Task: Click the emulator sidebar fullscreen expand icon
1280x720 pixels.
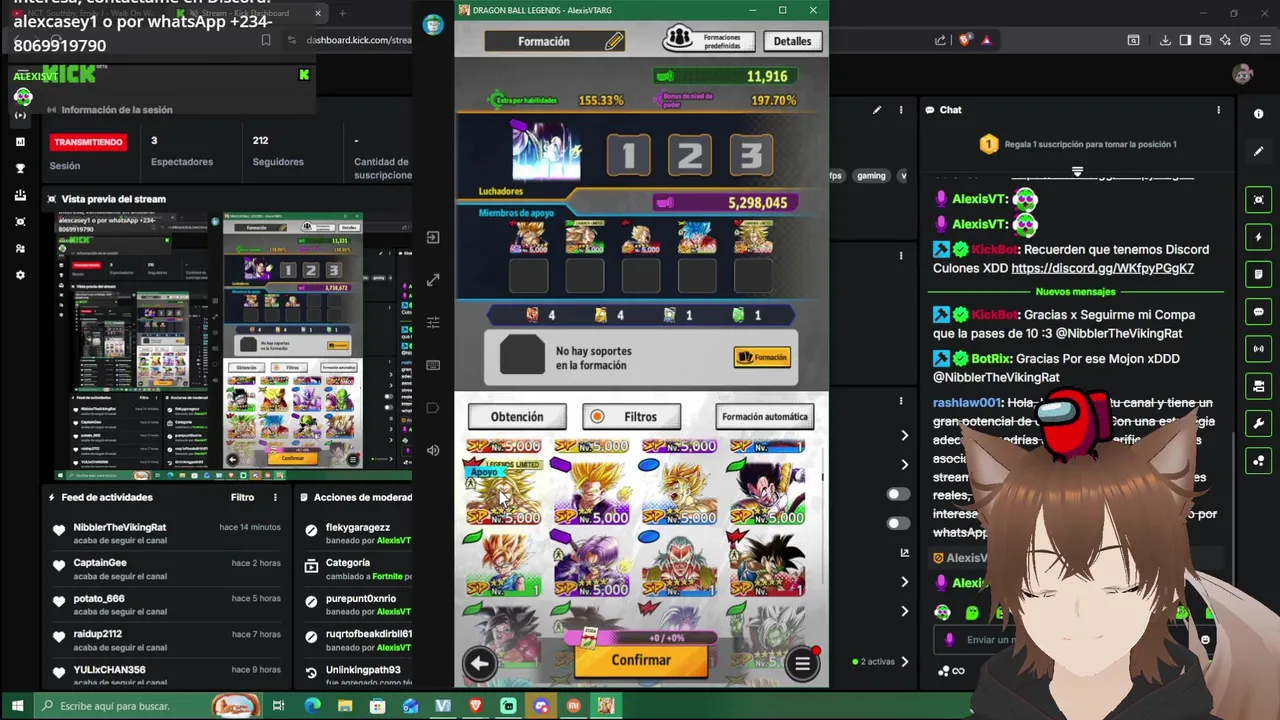Action: click(433, 281)
